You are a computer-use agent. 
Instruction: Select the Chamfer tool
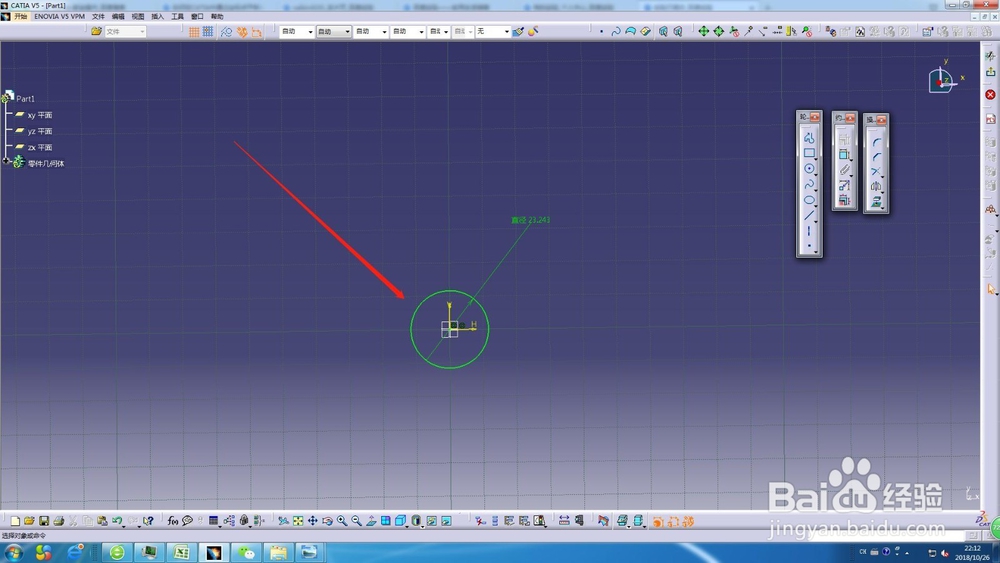pyautogui.click(x=876, y=156)
